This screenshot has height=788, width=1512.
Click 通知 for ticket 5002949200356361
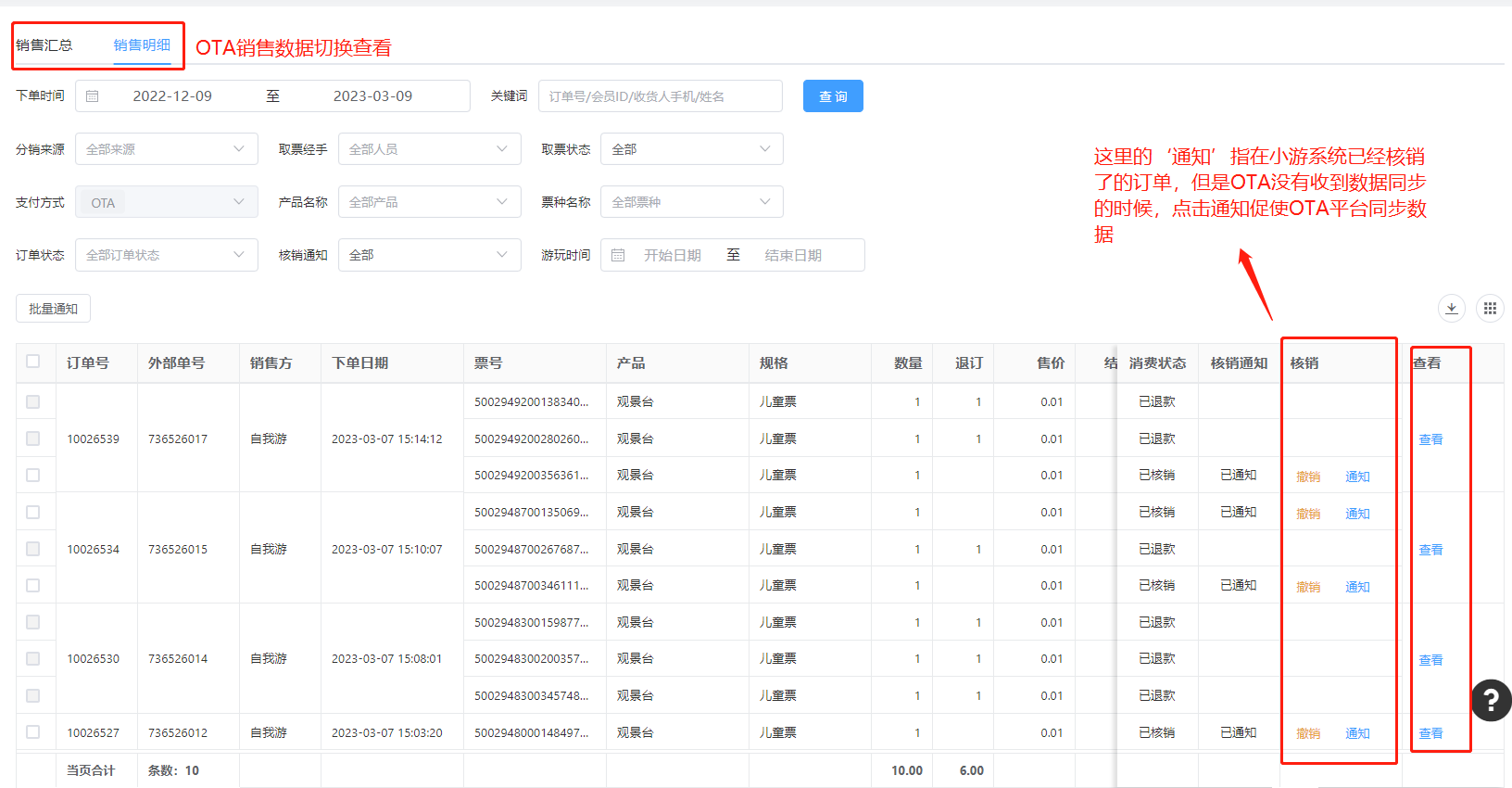(x=1357, y=477)
